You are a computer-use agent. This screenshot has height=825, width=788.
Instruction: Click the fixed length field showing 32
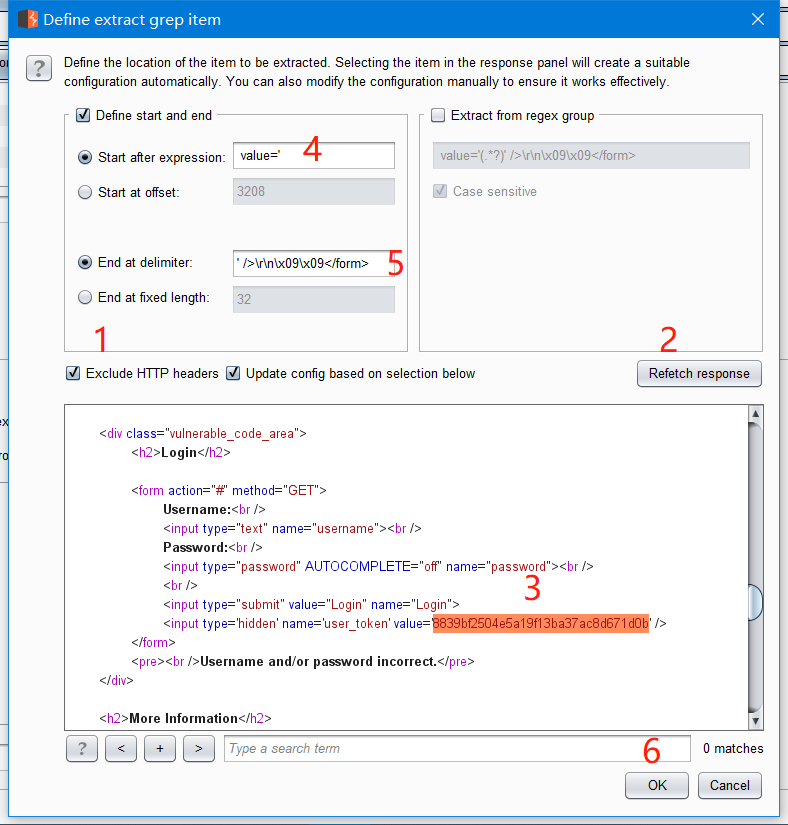click(314, 299)
